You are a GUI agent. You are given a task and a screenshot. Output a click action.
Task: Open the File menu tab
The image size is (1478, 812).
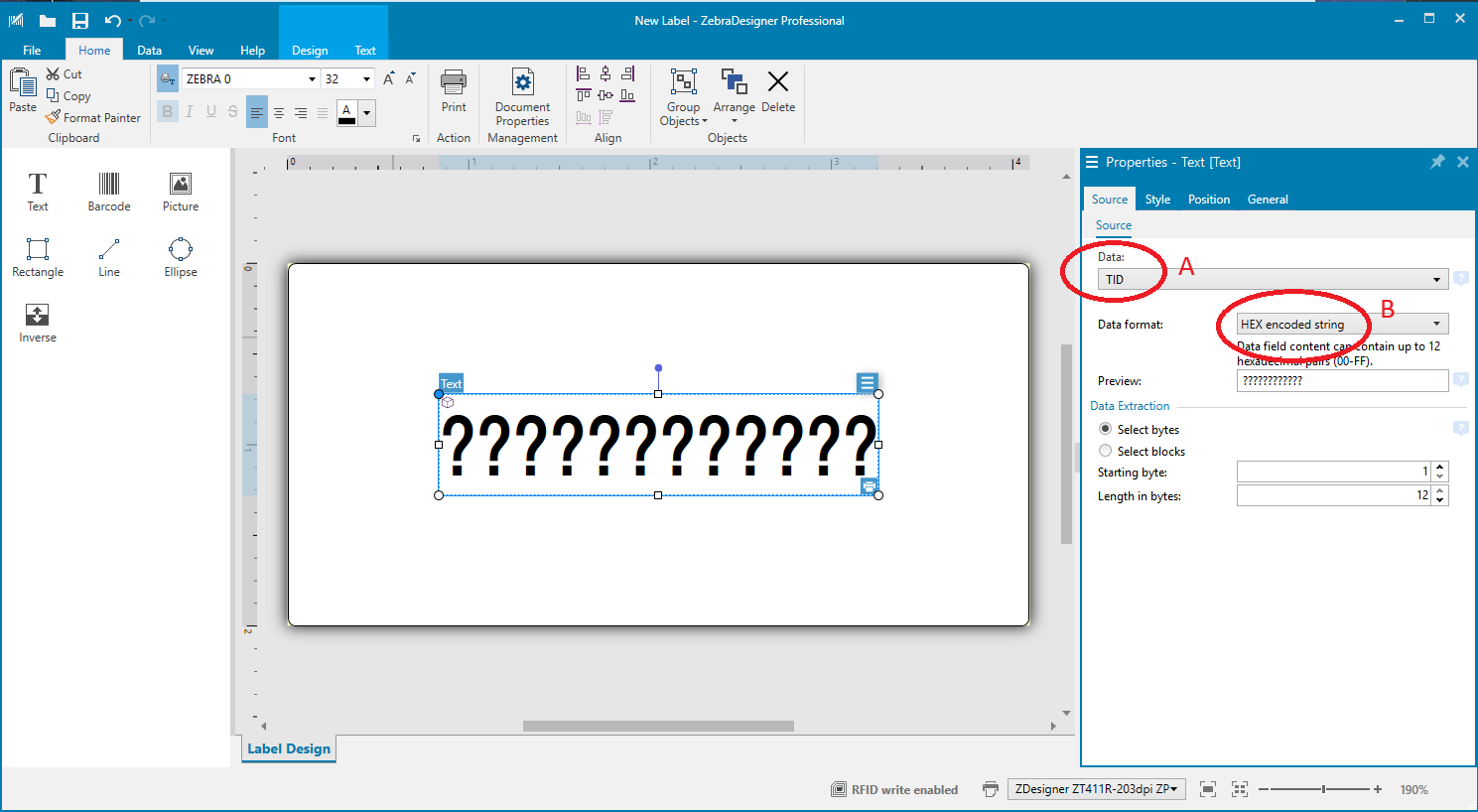click(32, 50)
